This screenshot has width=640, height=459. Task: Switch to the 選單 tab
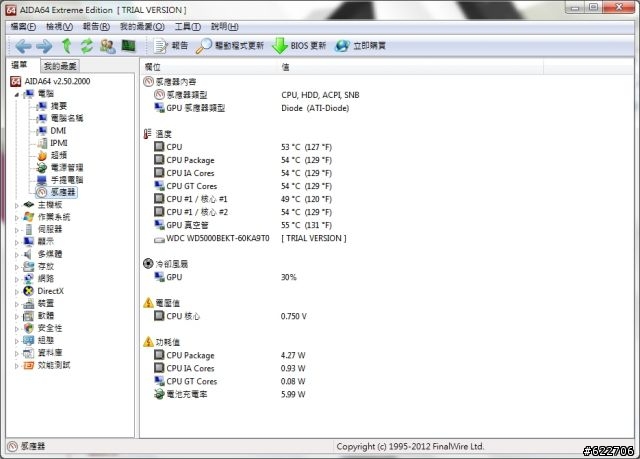pyautogui.click(x=19, y=65)
